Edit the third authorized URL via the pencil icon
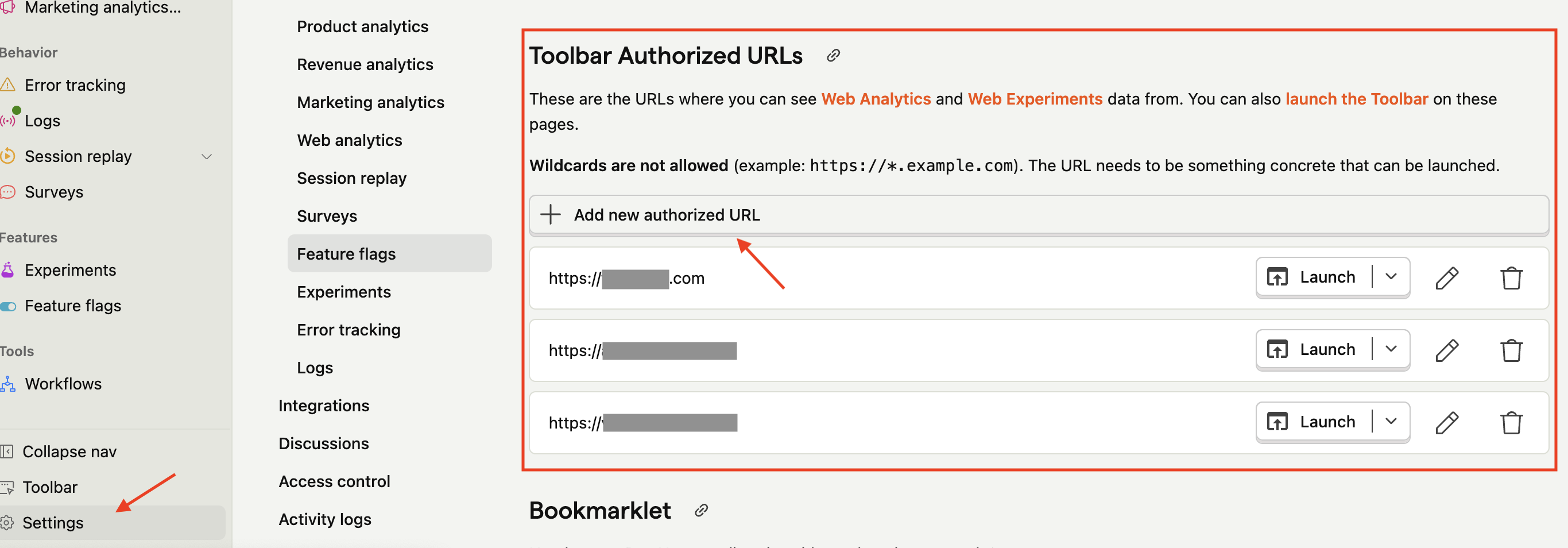 coord(1446,423)
